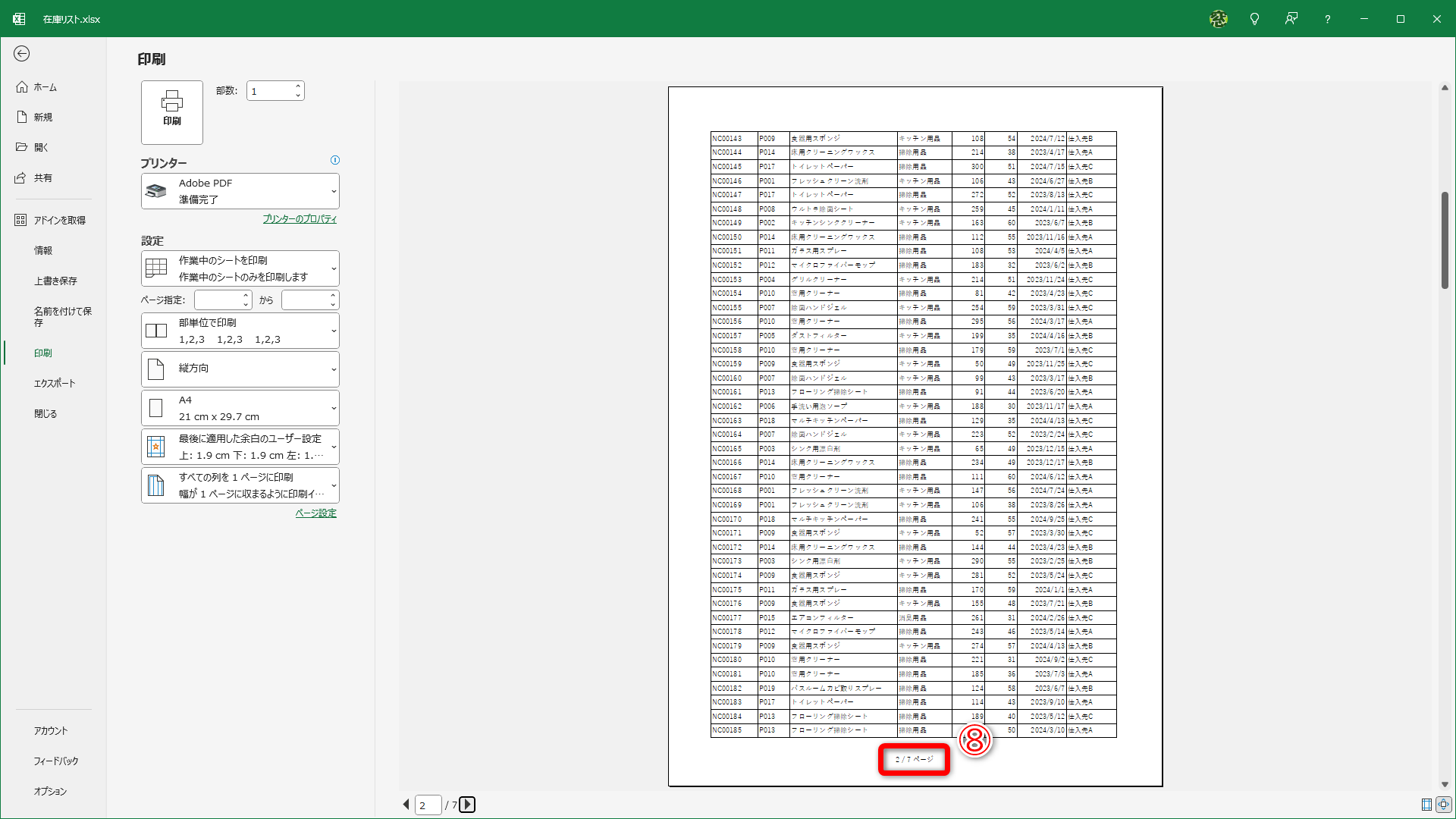This screenshot has height=819, width=1456.
Task: Open the help question mark
Action: click(1327, 19)
